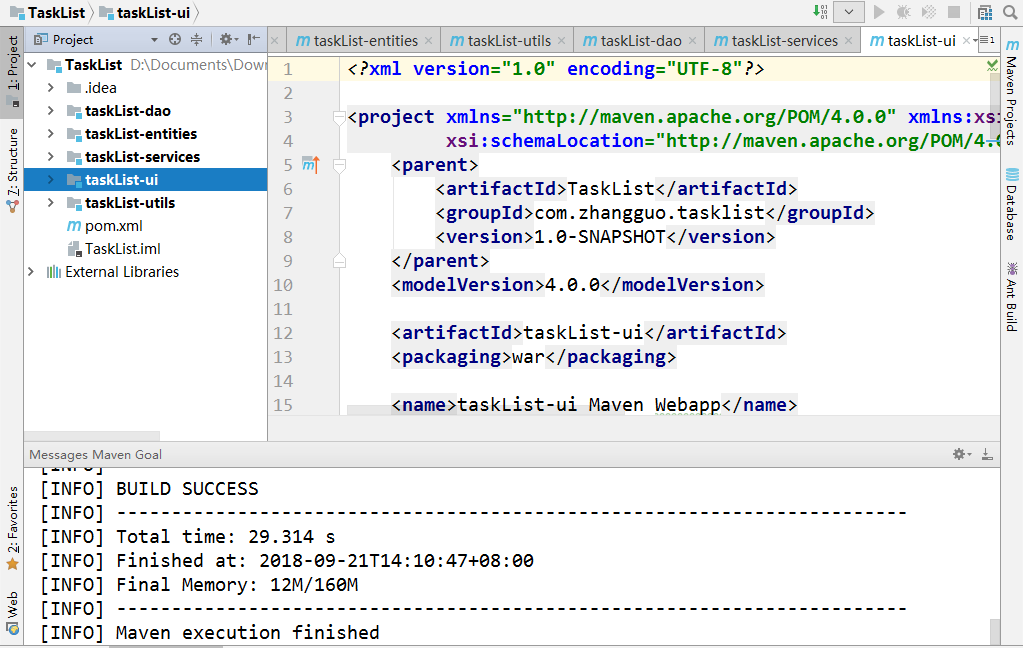Click line number 12 in gutter
Screen dimensions: 1023x648
282,333
